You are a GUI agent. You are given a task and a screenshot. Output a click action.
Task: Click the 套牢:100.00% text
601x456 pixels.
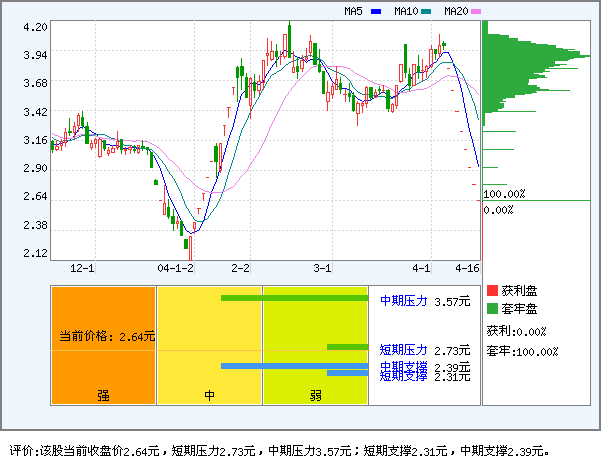522,351
